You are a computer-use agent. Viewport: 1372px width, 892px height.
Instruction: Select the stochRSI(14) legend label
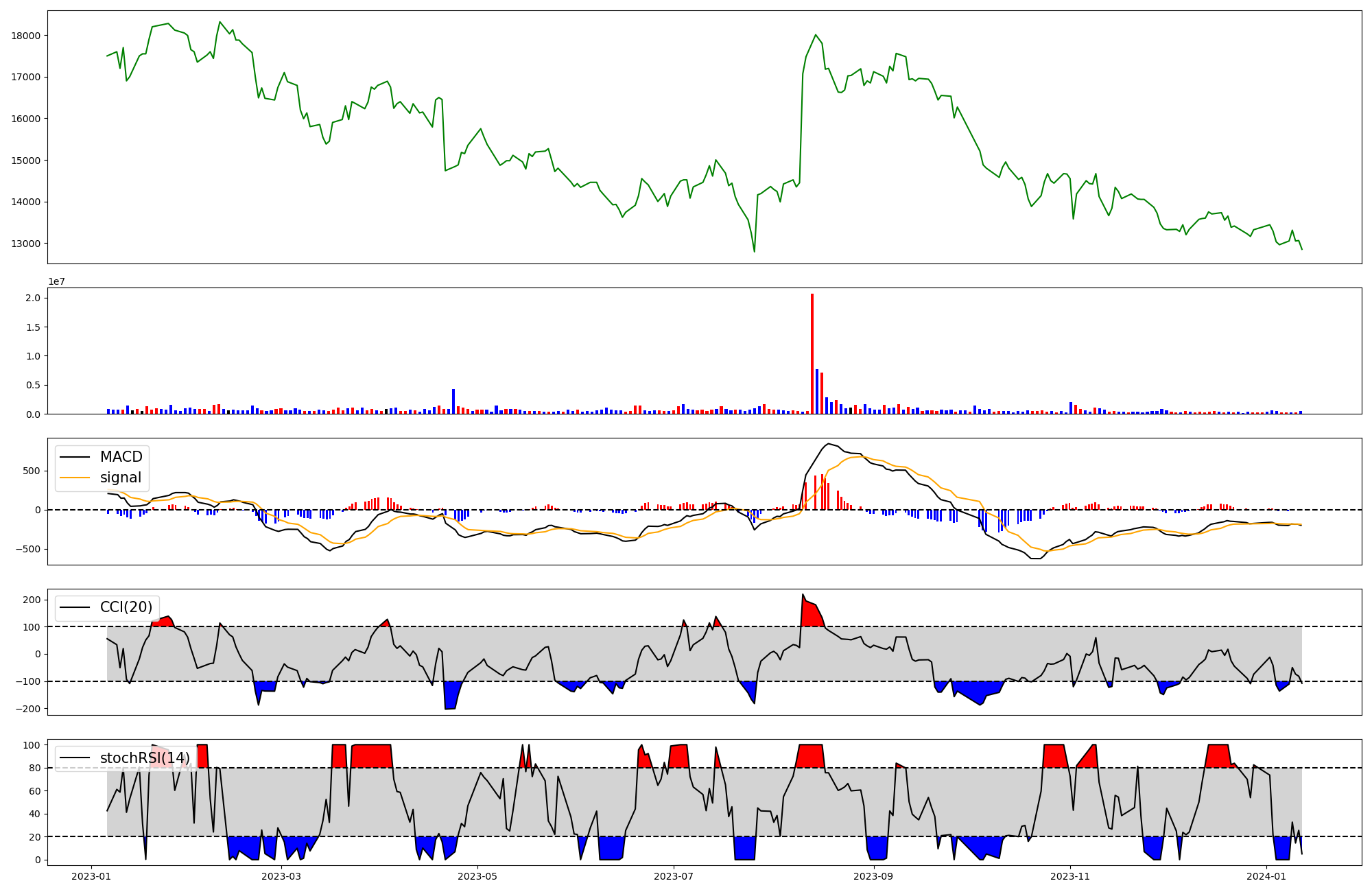[125, 758]
